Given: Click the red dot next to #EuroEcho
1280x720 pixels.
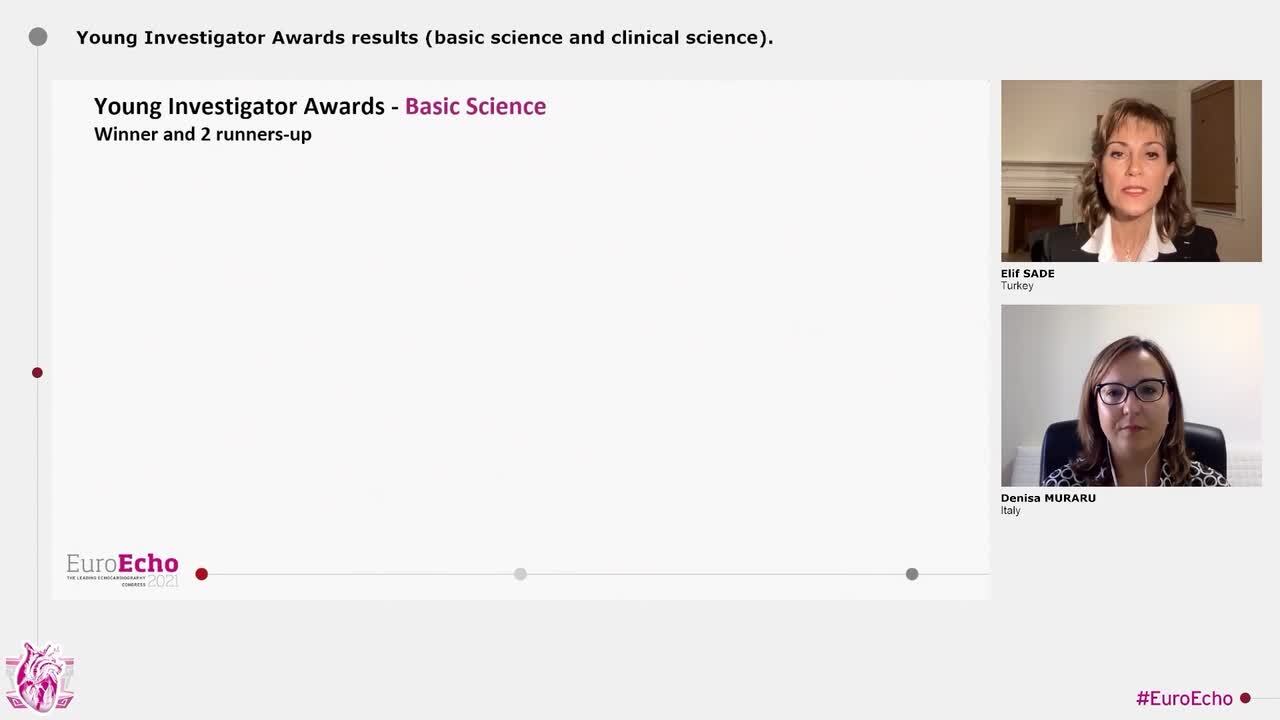Looking at the screenshot, I should [x=1245, y=698].
